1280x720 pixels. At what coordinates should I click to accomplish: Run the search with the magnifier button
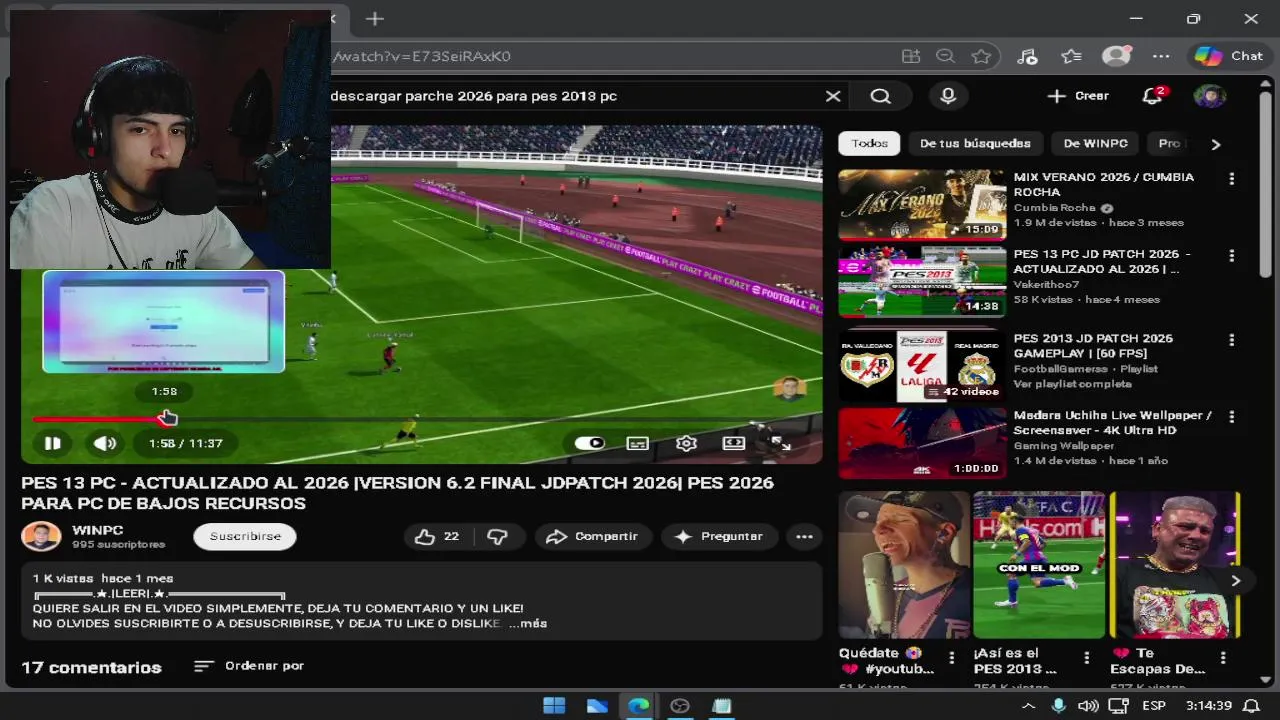[880, 96]
